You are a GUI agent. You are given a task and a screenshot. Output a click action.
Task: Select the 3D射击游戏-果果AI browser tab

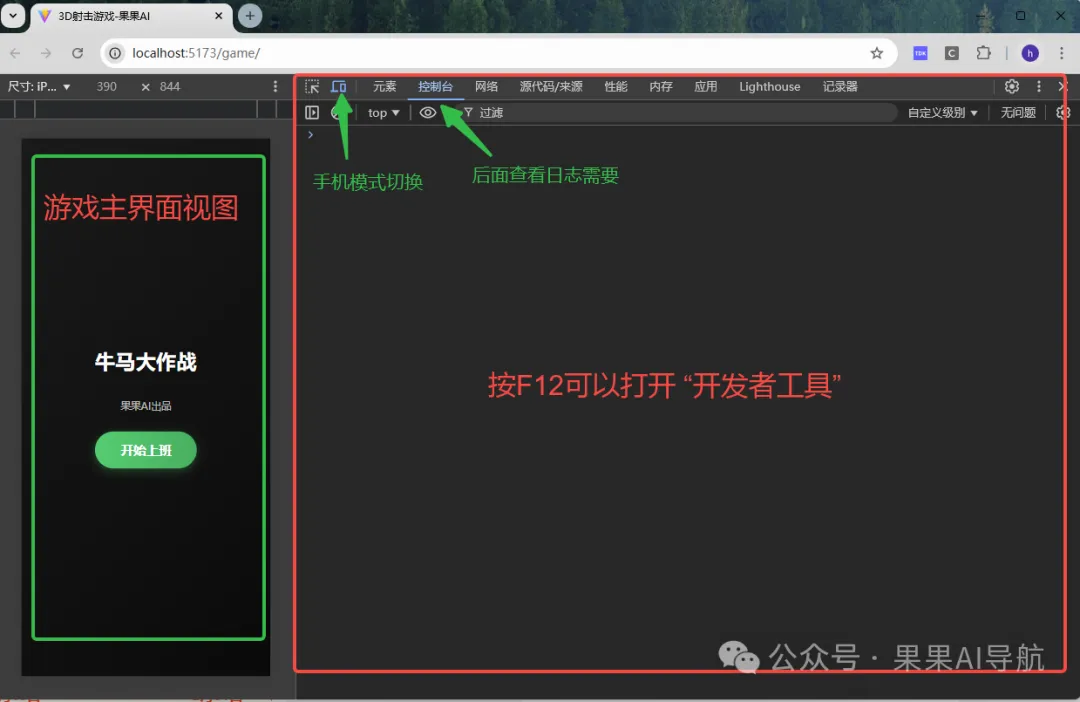131,16
